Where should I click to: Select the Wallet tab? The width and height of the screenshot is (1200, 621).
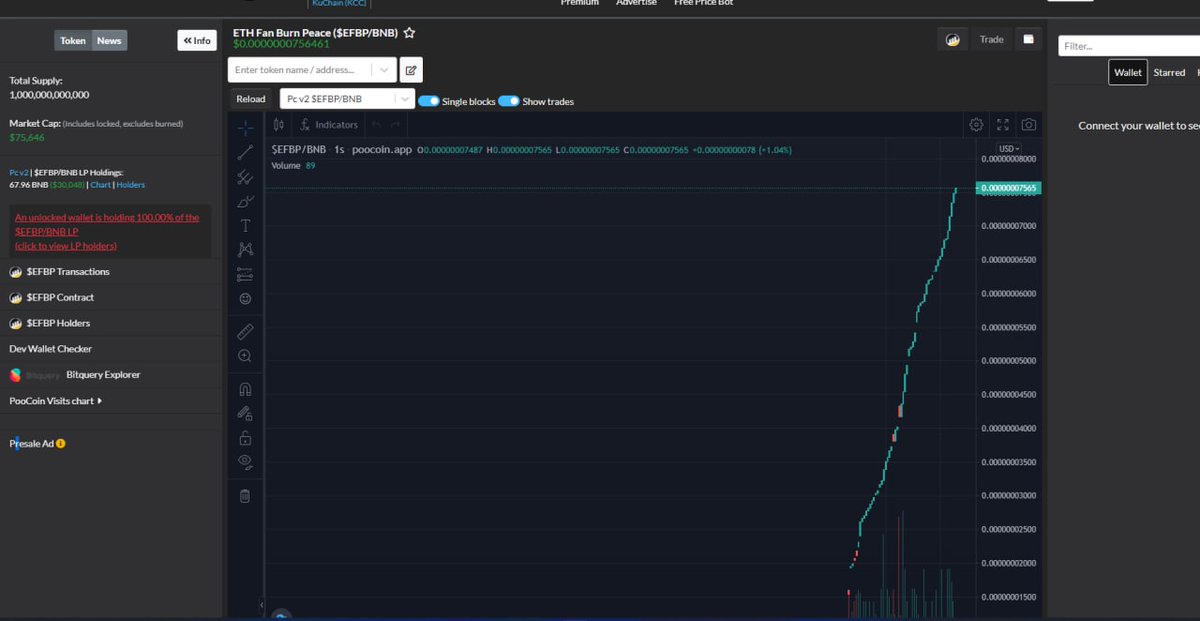[x=1128, y=72]
